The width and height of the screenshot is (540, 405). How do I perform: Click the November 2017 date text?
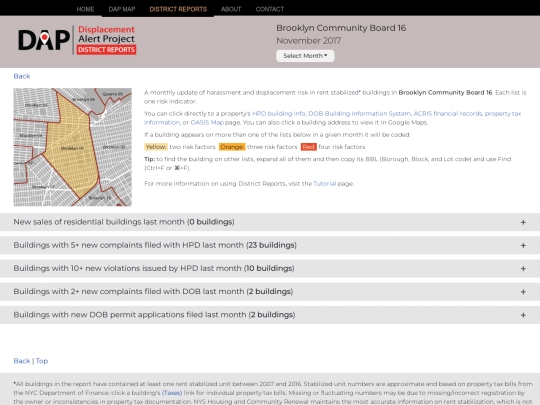point(309,41)
